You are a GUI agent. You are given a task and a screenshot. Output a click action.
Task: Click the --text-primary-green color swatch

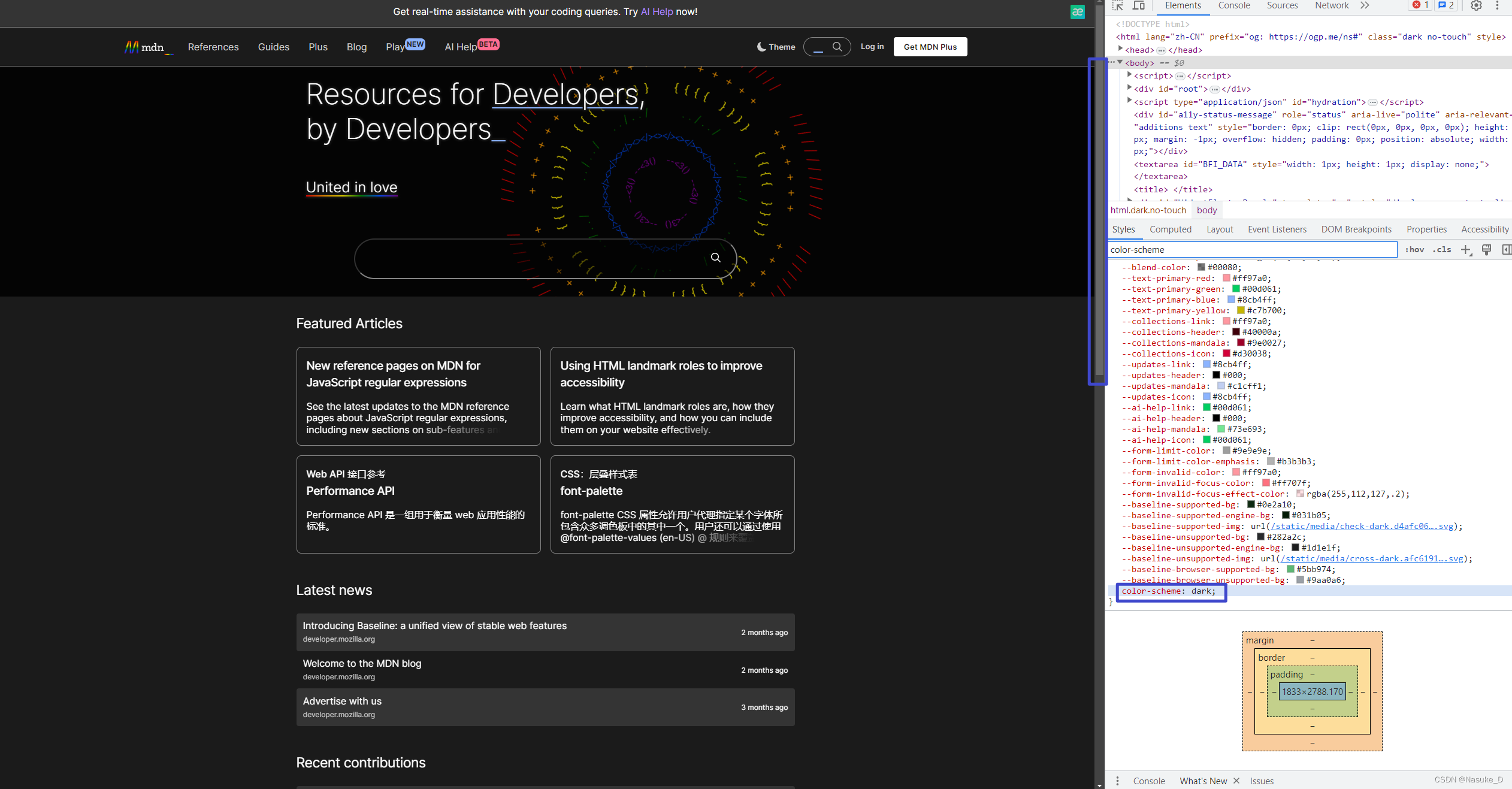(1236, 289)
